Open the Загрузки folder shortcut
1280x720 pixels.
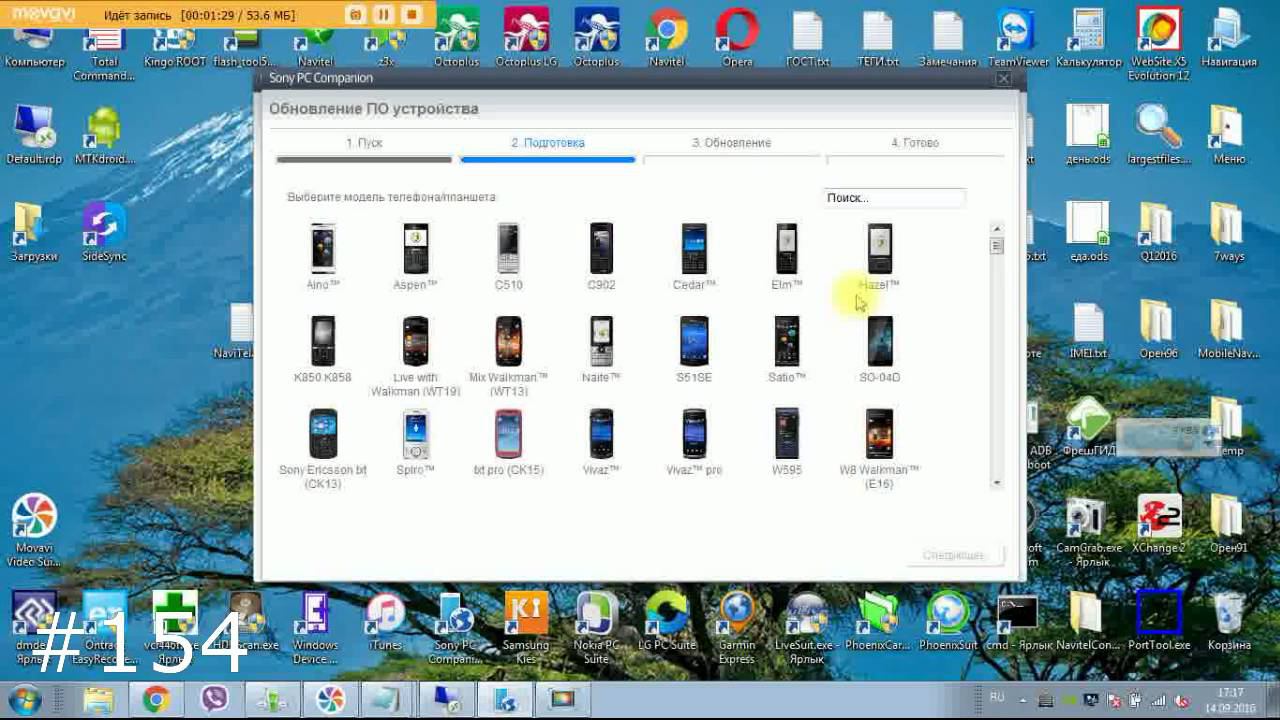34,232
